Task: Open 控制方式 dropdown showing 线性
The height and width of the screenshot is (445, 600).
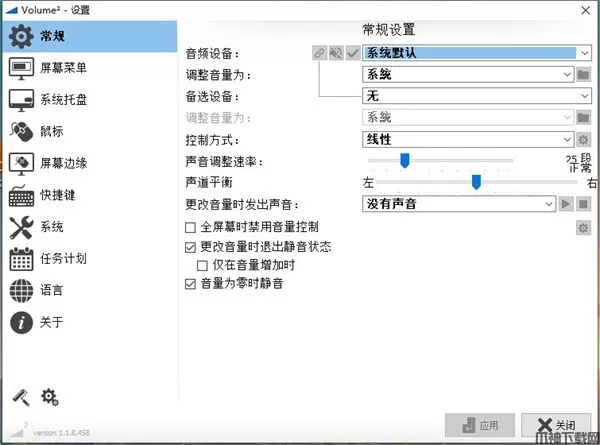Action: pyautogui.click(x=468, y=140)
